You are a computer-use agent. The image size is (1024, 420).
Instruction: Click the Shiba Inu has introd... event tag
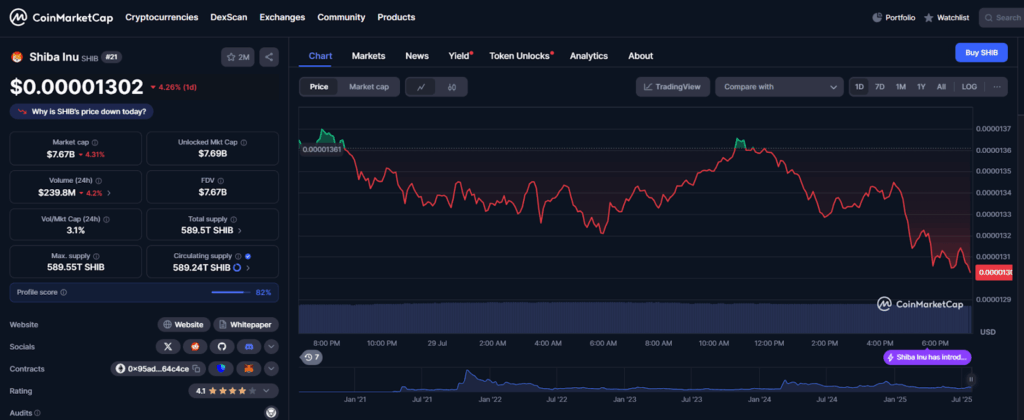point(927,357)
